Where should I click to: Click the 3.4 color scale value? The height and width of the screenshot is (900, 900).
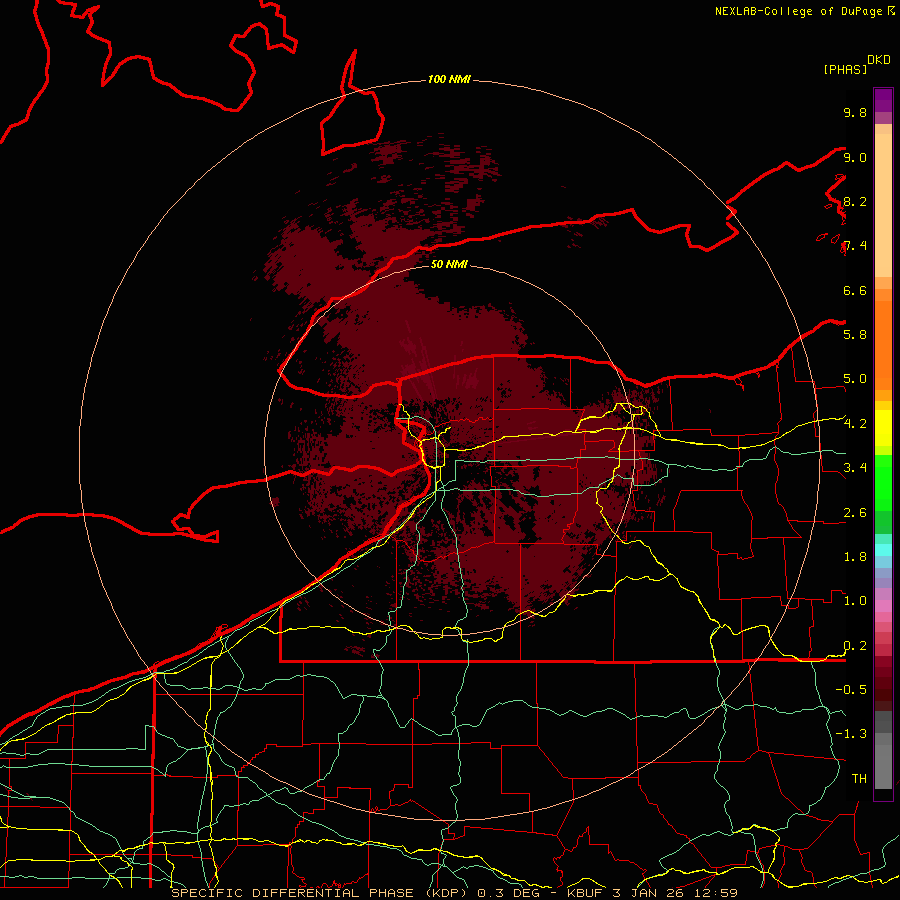[x=855, y=468]
